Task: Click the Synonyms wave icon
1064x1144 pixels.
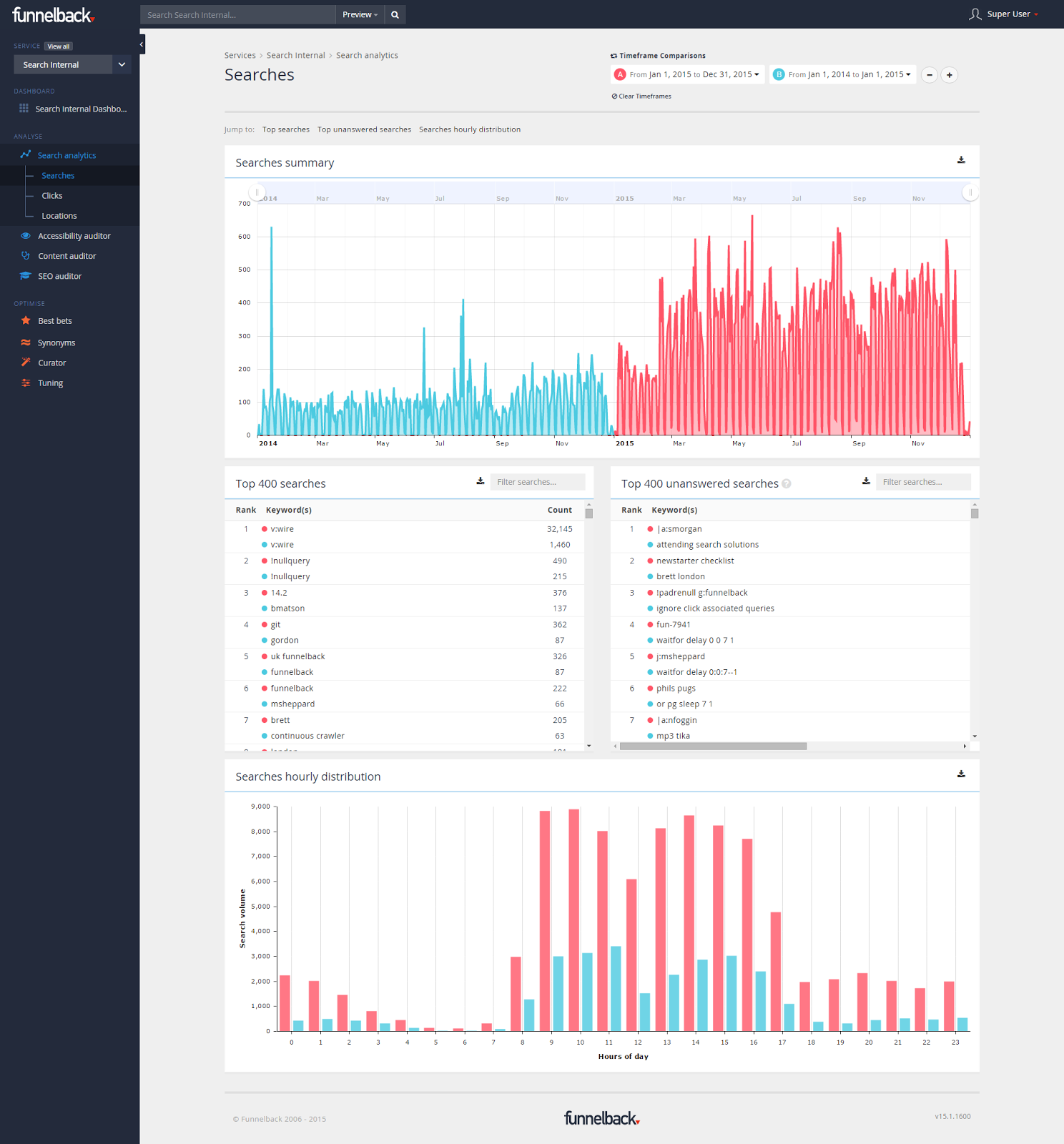Action: 26,342
